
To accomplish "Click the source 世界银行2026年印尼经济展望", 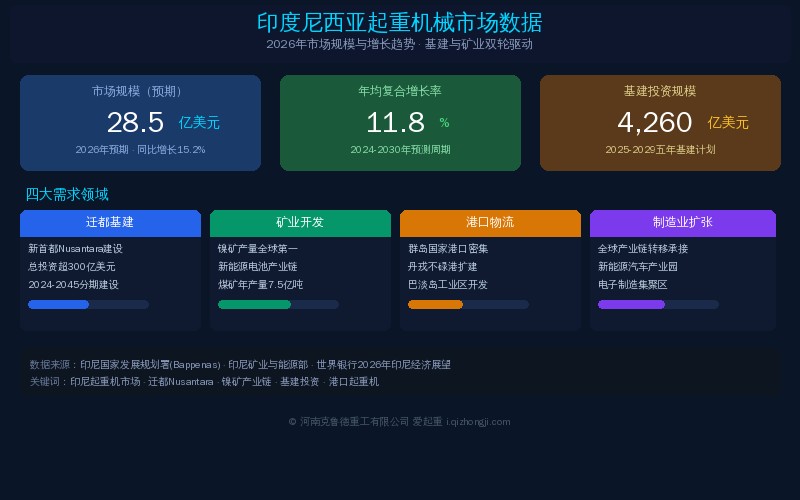I will 384,365.
